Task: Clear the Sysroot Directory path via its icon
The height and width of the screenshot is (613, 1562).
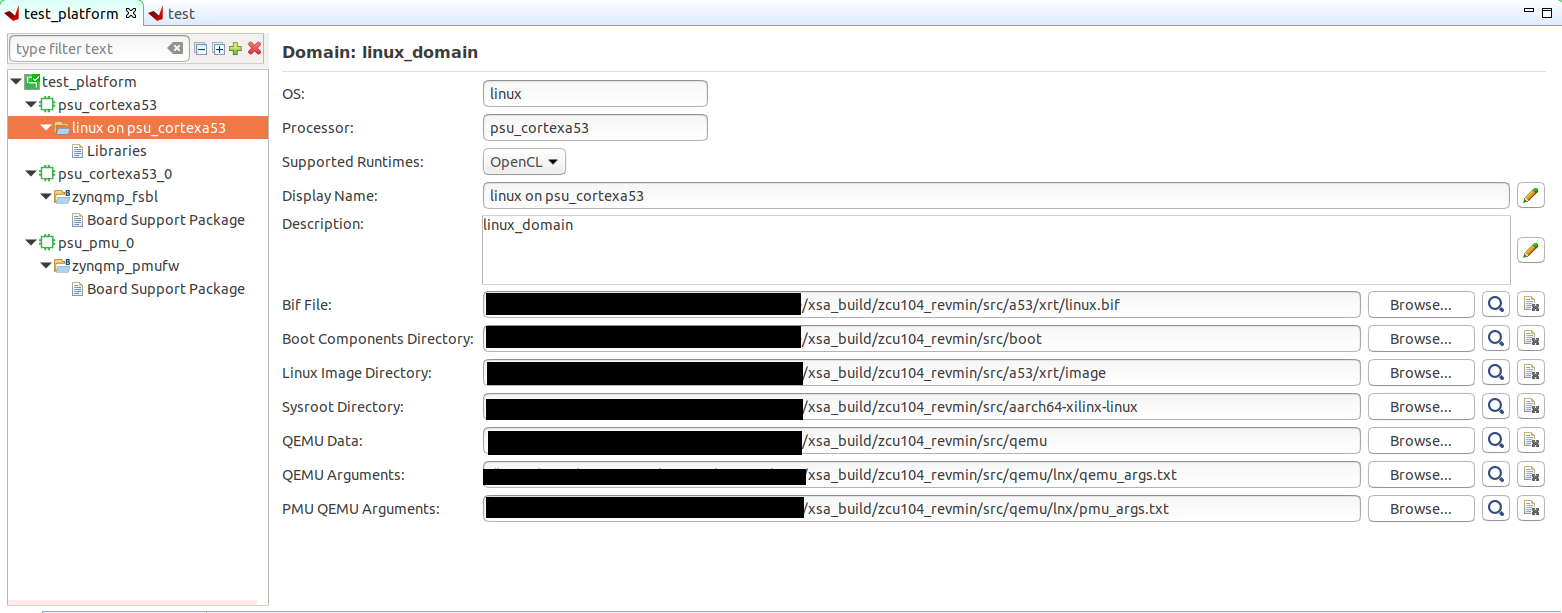Action: [1530, 407]
